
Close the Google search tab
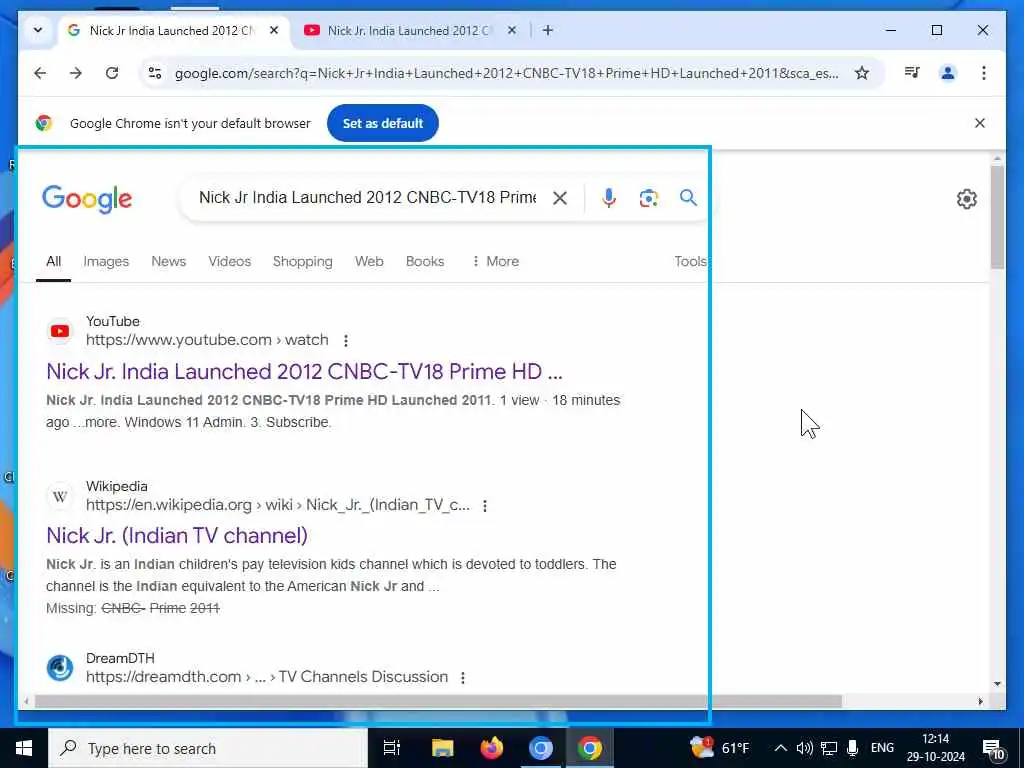pyautogui.click(x=274, y=30)
